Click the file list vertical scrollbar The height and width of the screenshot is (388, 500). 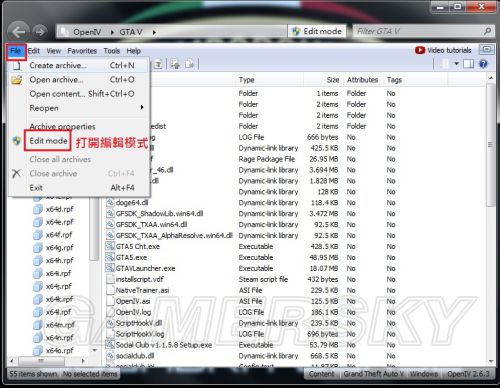click(490, 145)
